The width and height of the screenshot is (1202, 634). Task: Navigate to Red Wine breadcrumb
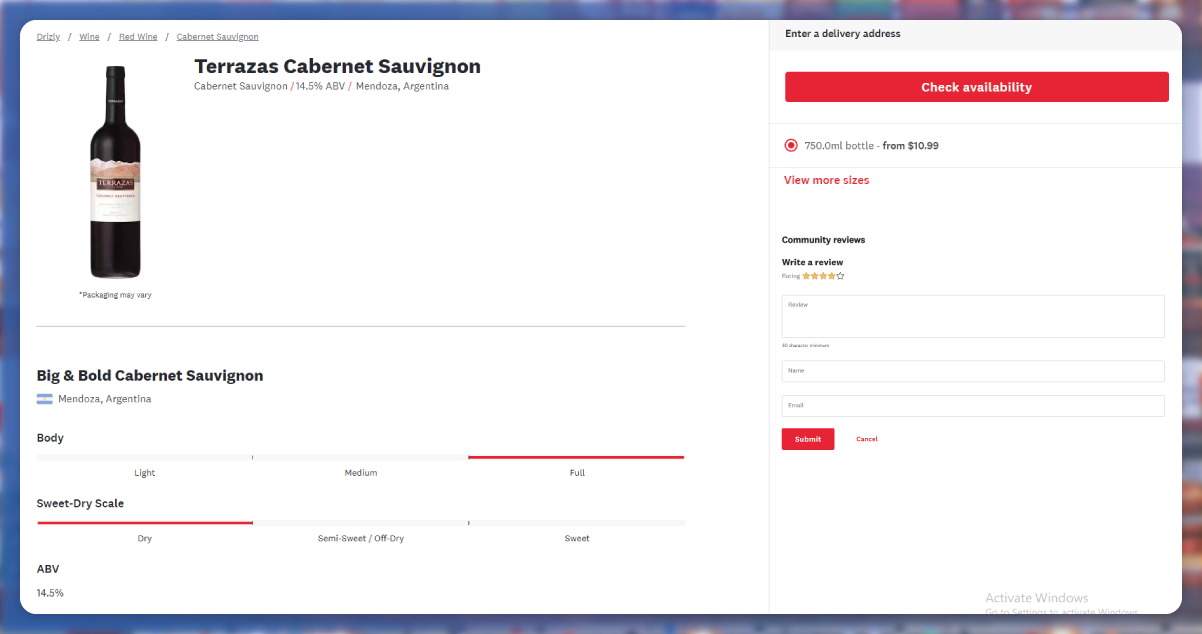[x=138, y=37]
